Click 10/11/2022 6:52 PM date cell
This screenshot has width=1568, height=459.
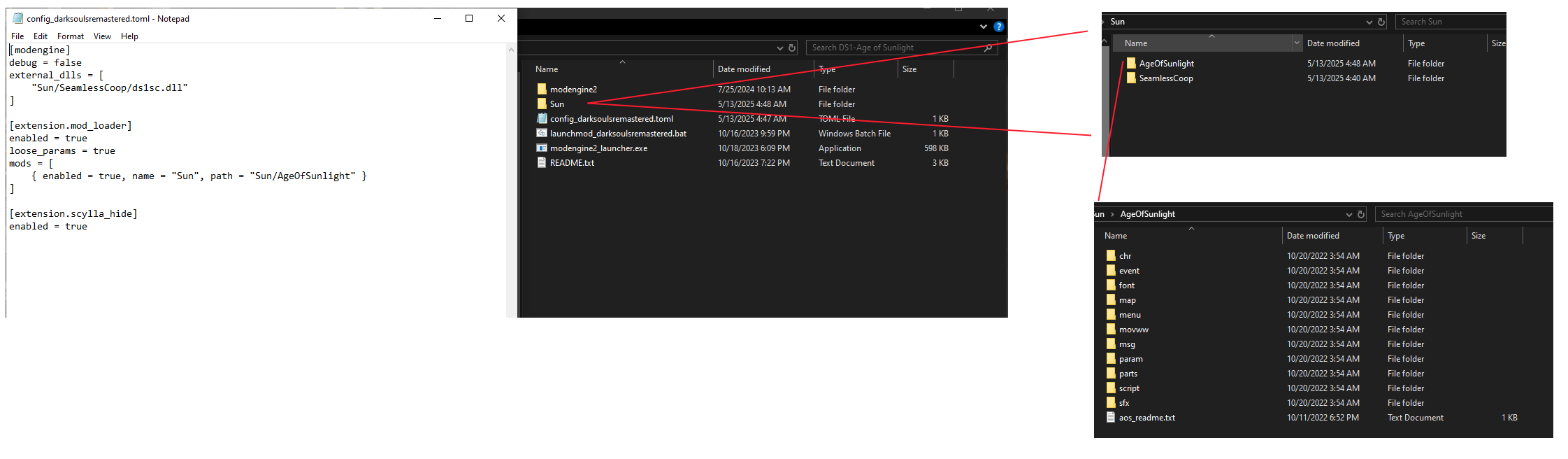tap(1323, 418)
